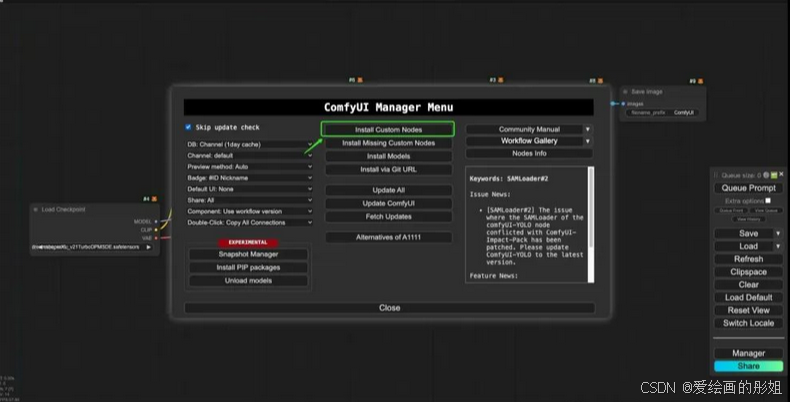Image resolution: width=790 pixels, height=402 pixels.
Task: Expand the Community Manual arrow
Action: point(587,129)
